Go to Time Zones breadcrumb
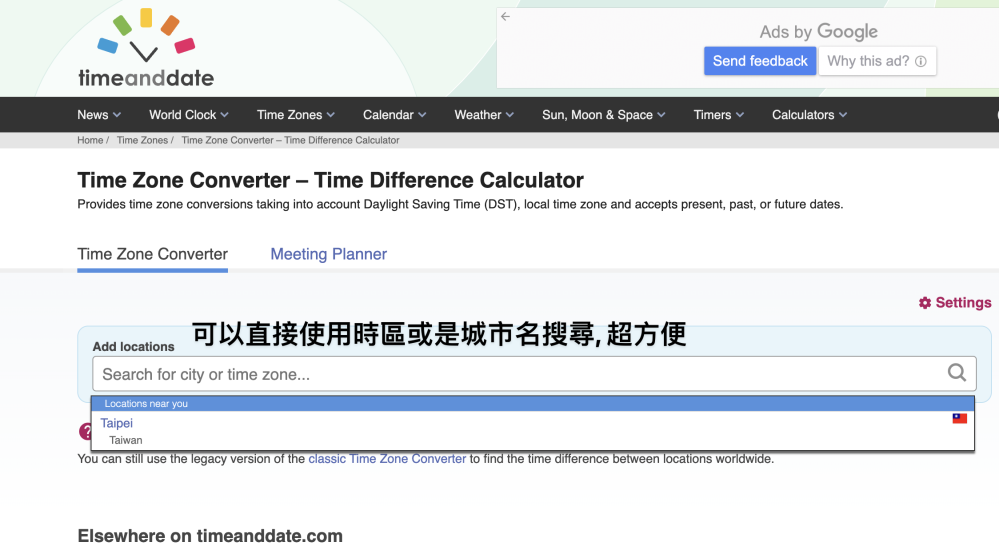Screen dimensions: 999x550 click(142, 140)
